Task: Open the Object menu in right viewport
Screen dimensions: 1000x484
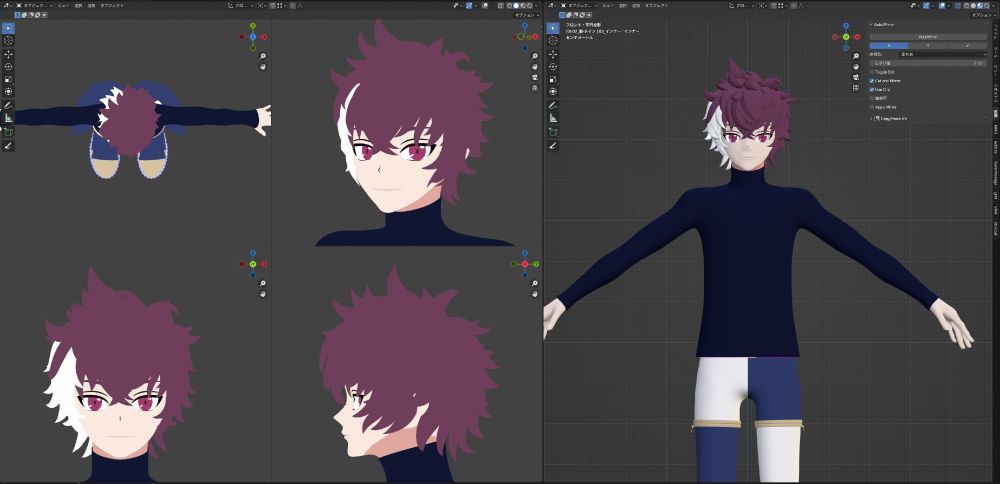Action: click(656, 5)
